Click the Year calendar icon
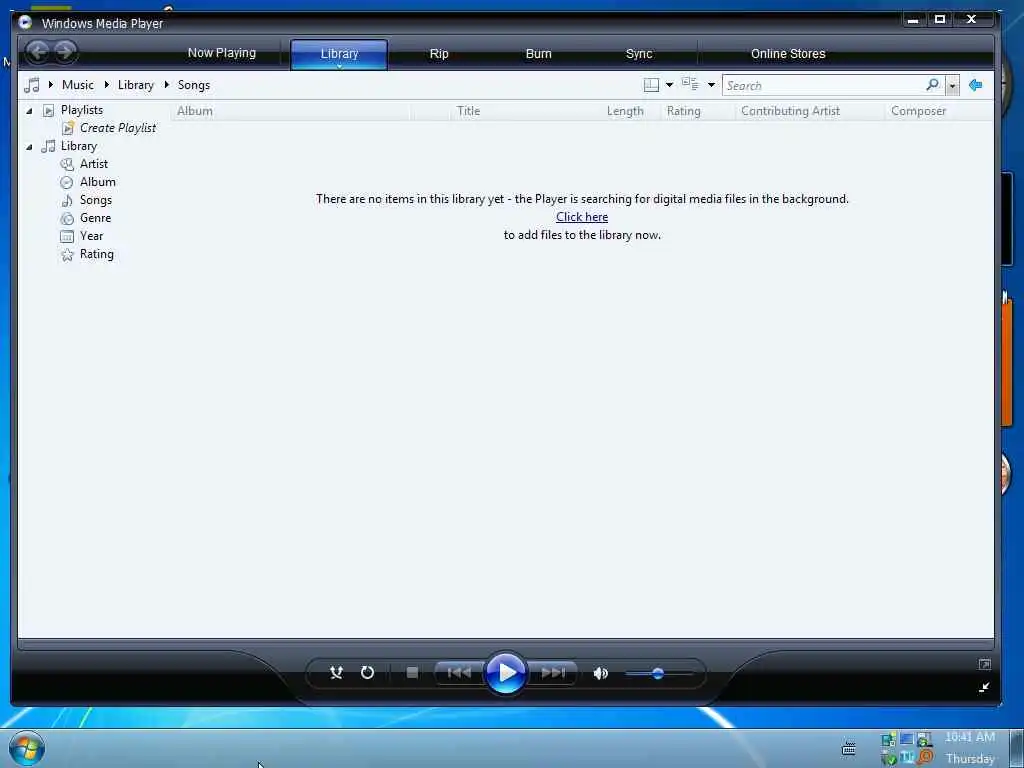This screenshot has height=768, width=1024. pos(67,236)
